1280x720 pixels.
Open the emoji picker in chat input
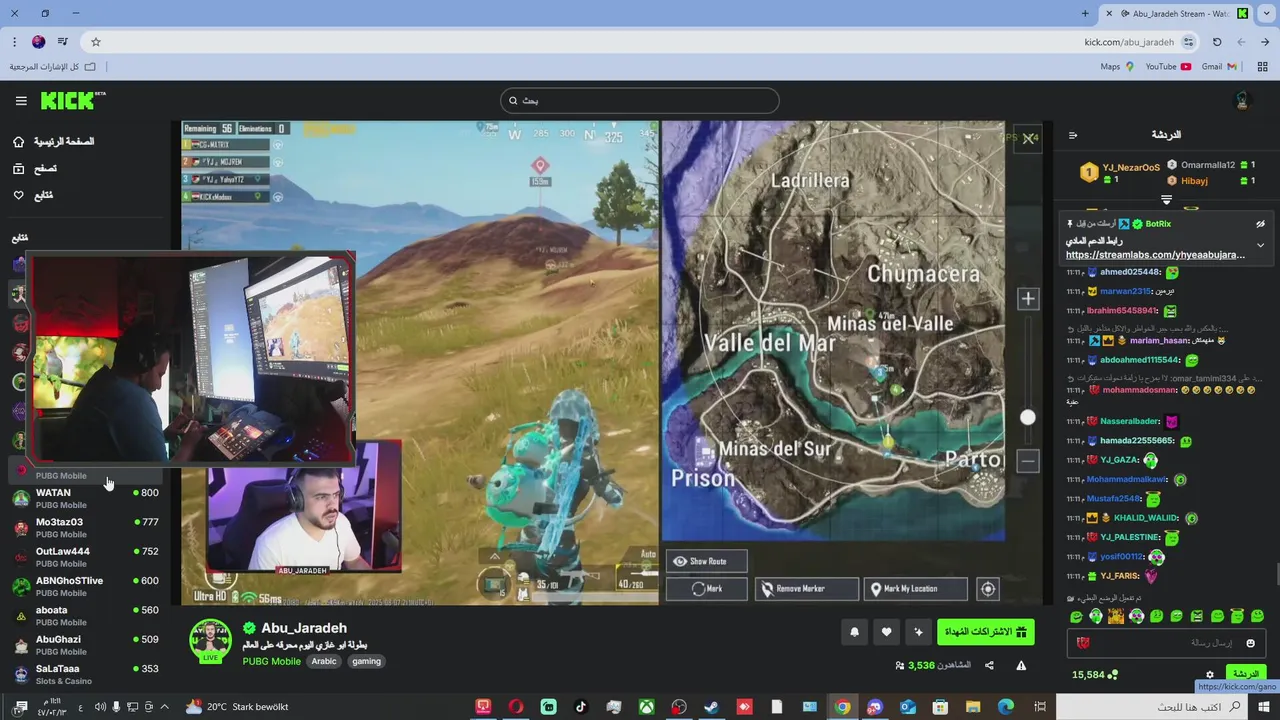pos(1250,643)
